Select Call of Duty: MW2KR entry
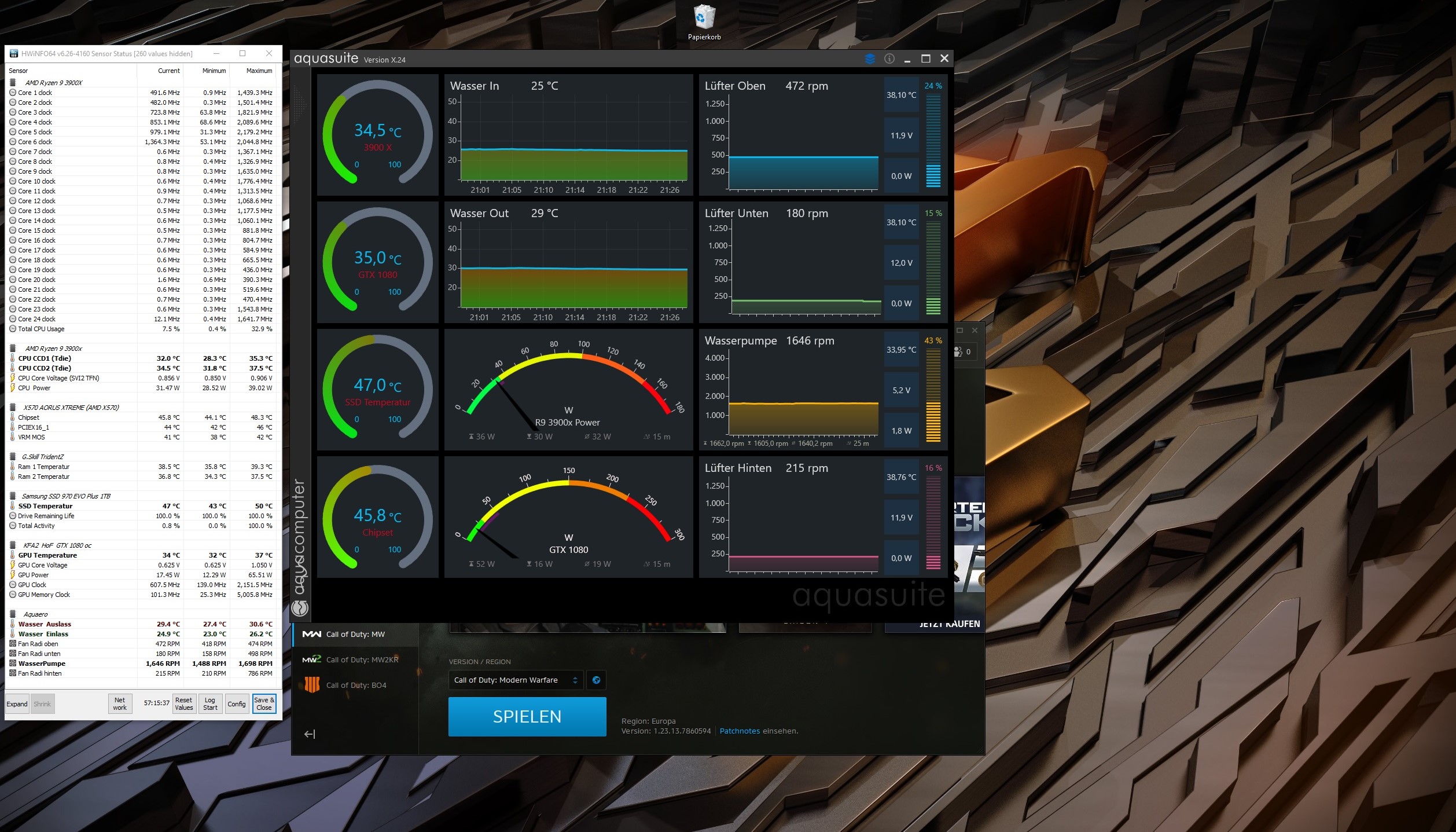 (362, 659)
